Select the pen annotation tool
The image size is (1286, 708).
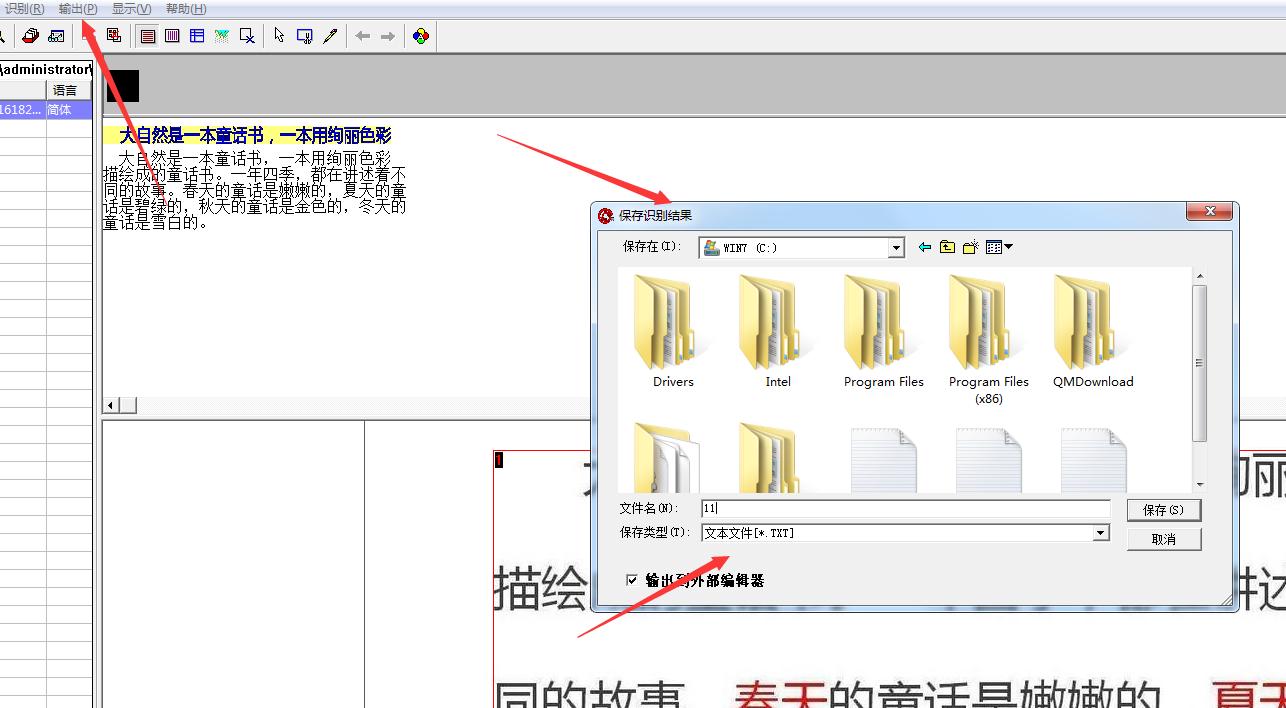[x=330, y=35]
